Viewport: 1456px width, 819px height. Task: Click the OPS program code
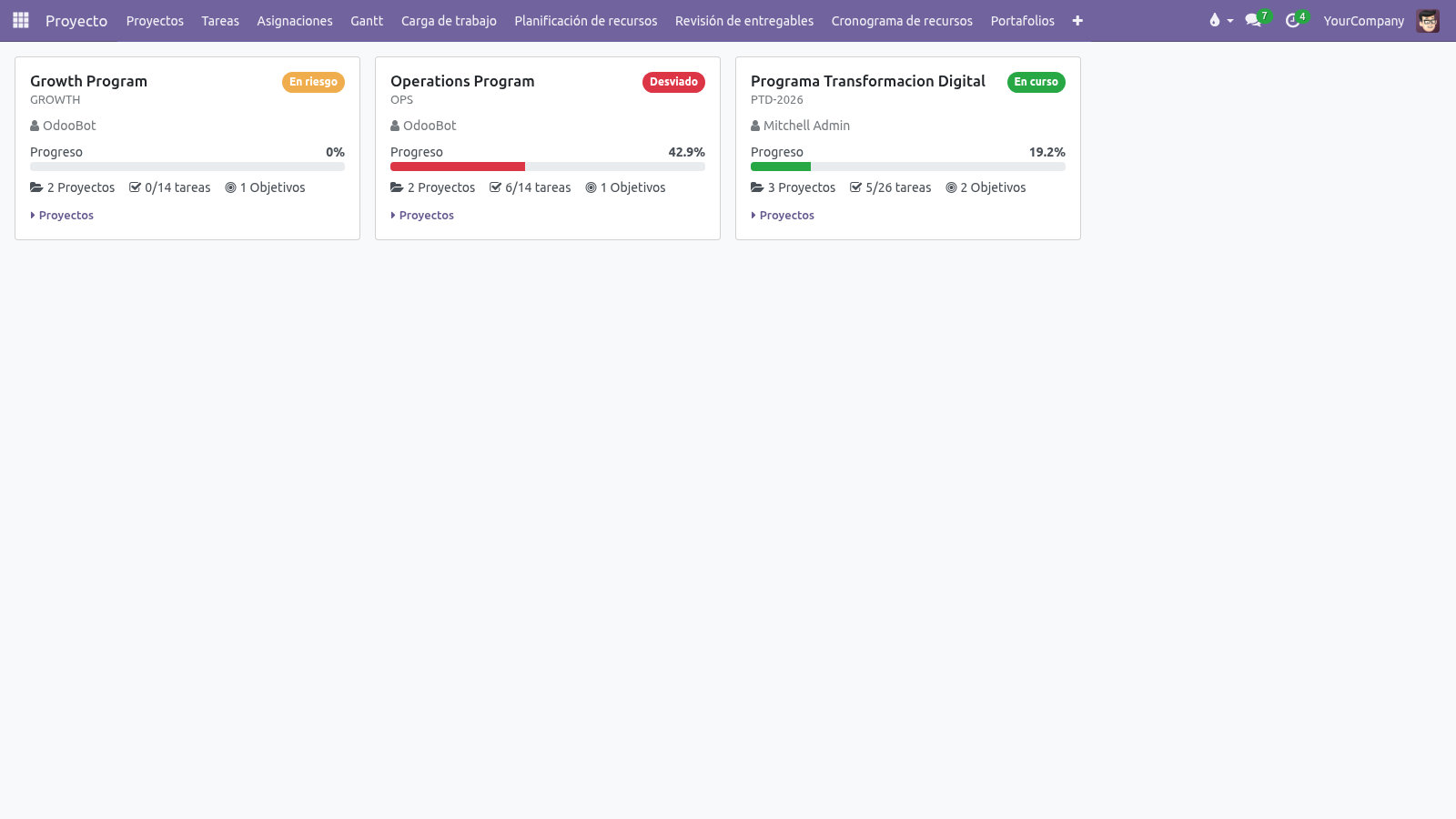pos(401,100)
